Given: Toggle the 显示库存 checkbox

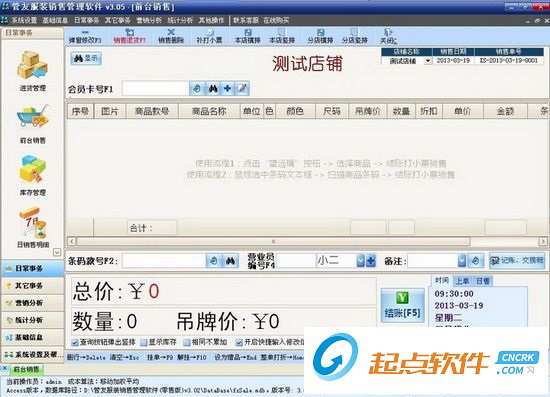Looking at the screenshot, I should (x=144, y=343).
